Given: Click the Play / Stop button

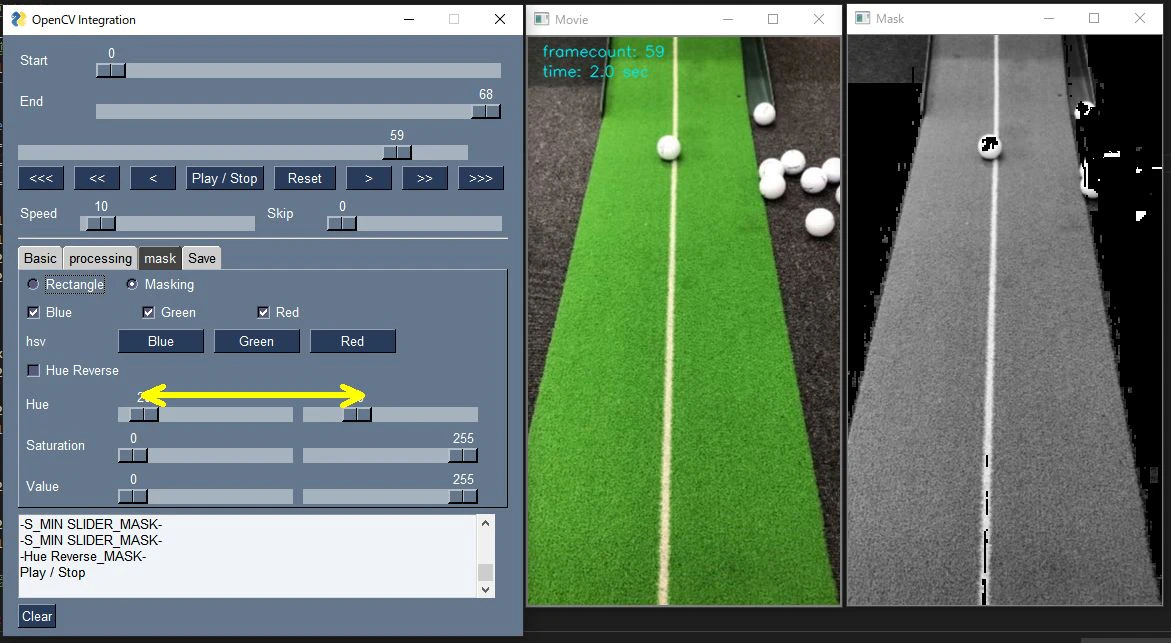Looking at the screenshot, I should tap(224, 178).
